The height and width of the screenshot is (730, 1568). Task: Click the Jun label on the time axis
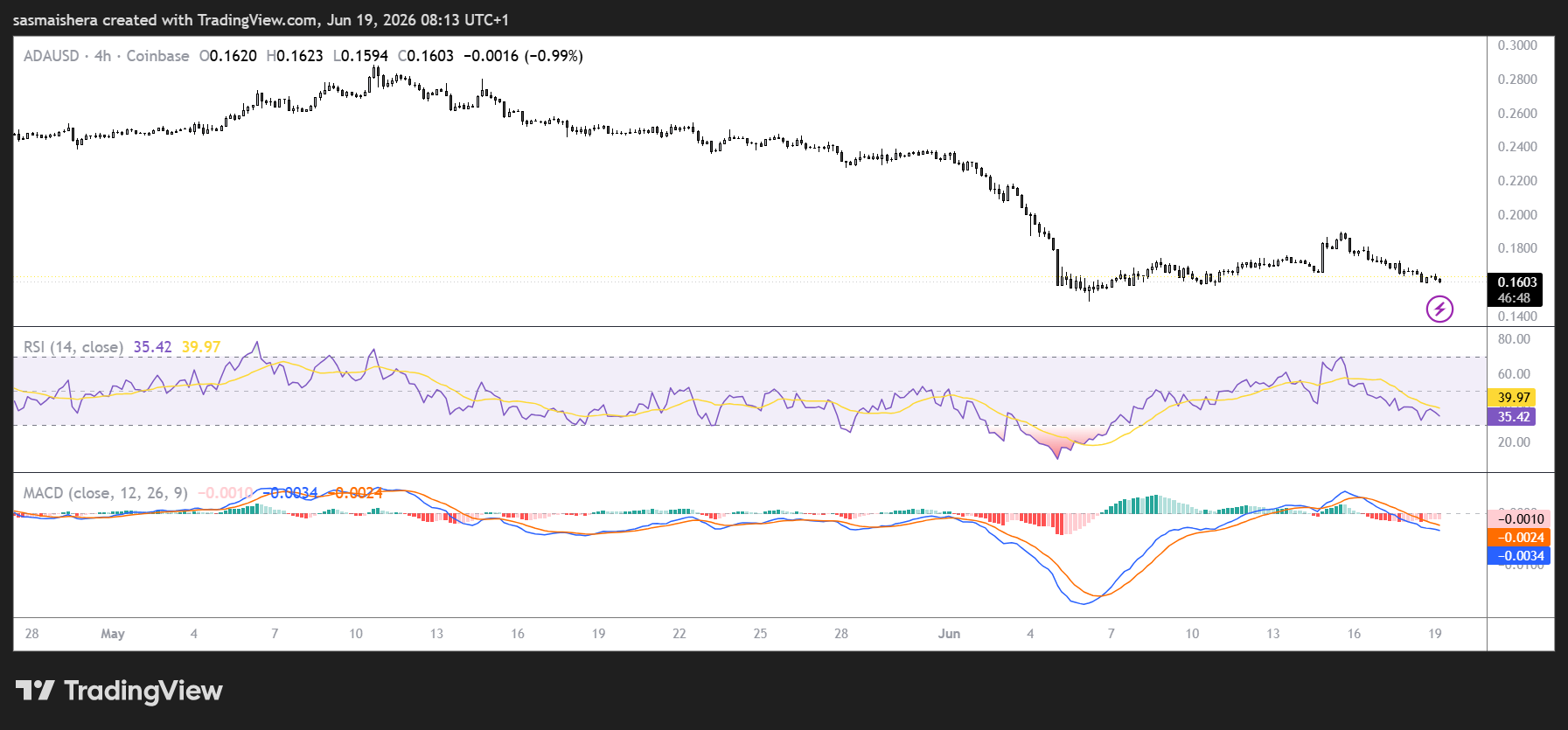(x=949, y=634)
